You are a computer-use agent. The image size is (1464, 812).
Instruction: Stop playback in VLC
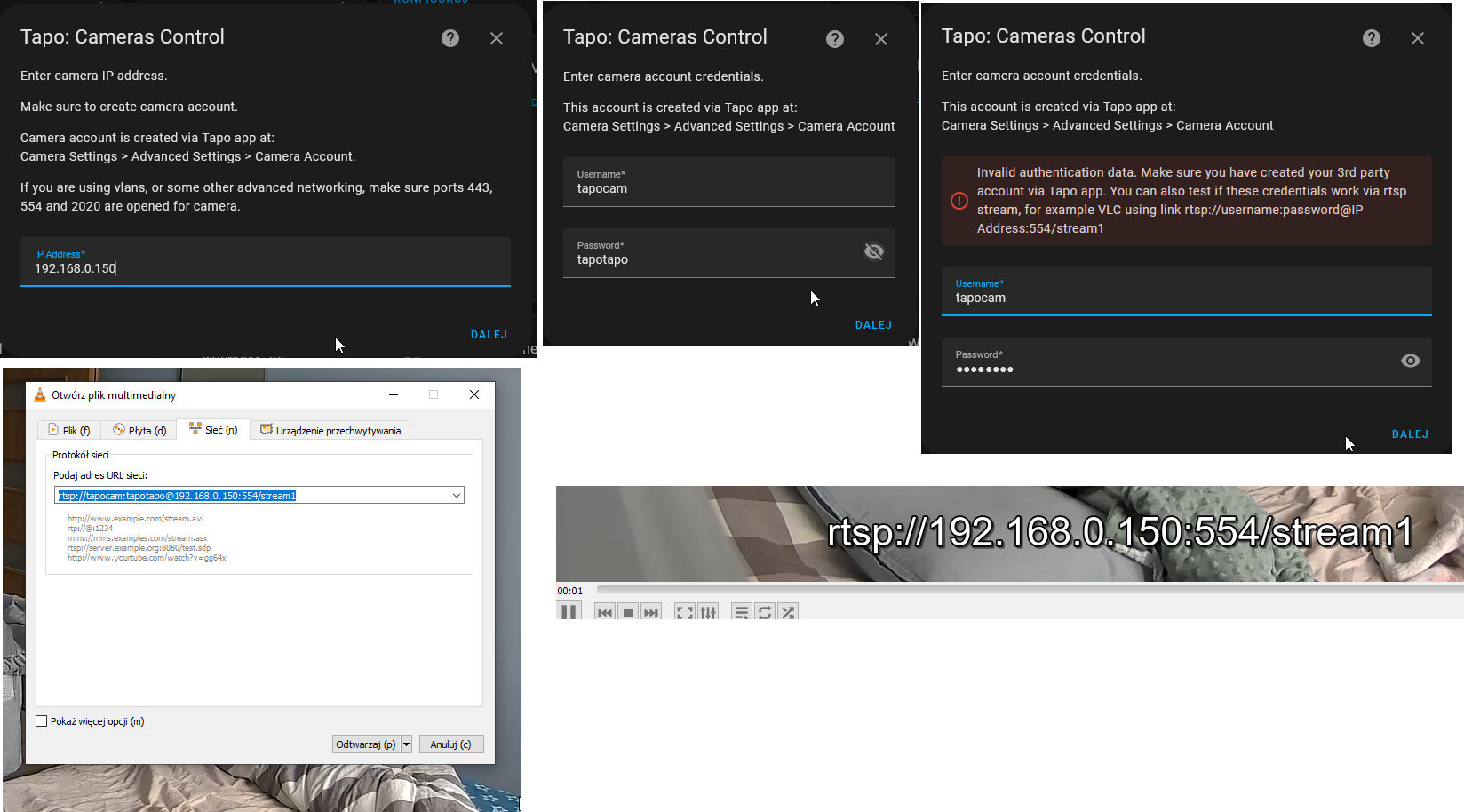pyautogui.click(x=628, y=611)
